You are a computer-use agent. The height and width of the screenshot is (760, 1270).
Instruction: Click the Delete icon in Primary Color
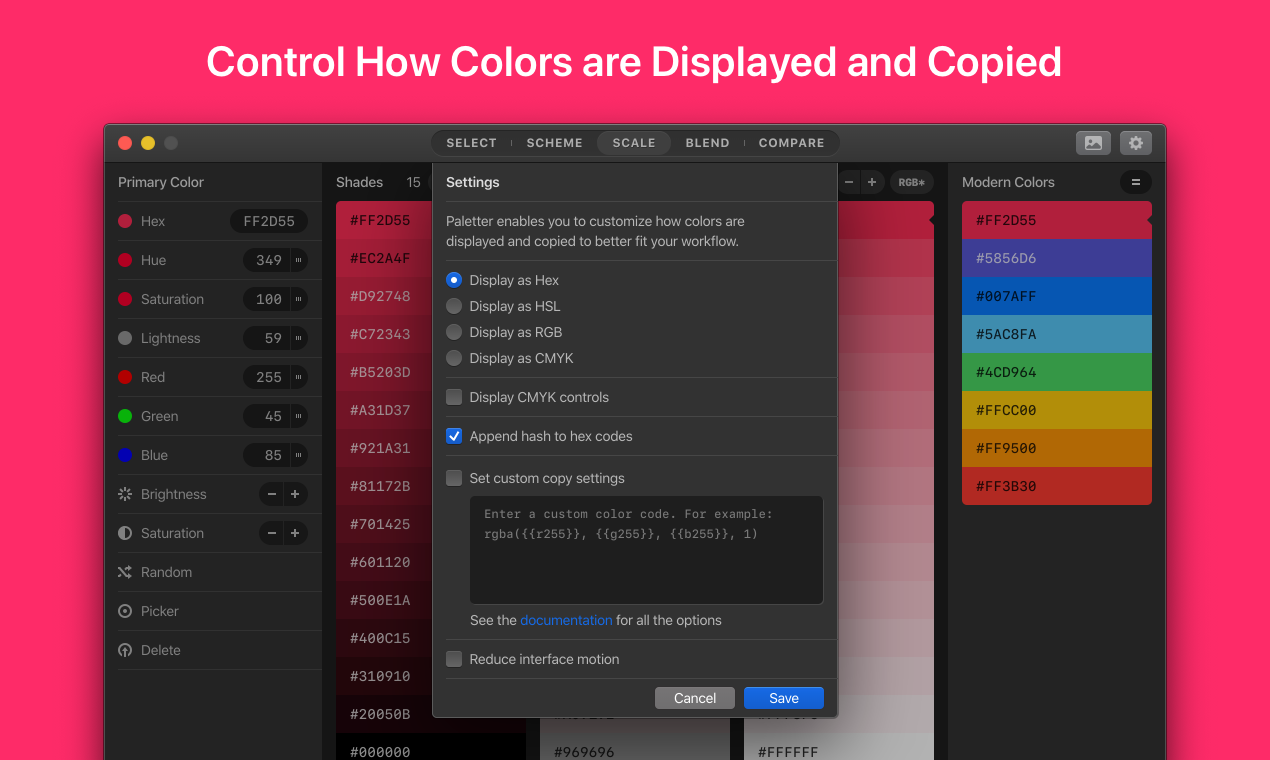[125, 650]
